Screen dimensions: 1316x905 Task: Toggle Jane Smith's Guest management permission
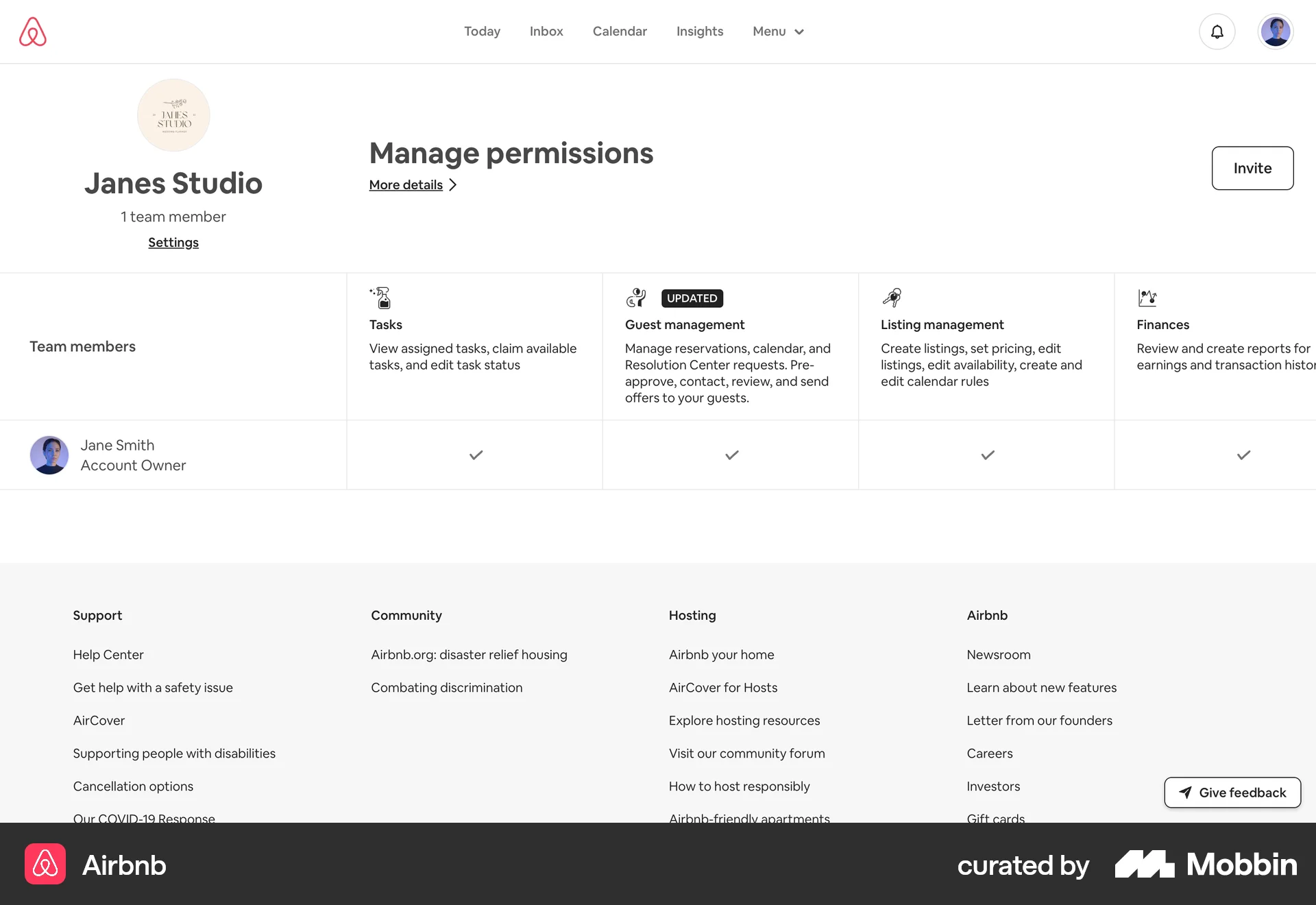(730, 455)
